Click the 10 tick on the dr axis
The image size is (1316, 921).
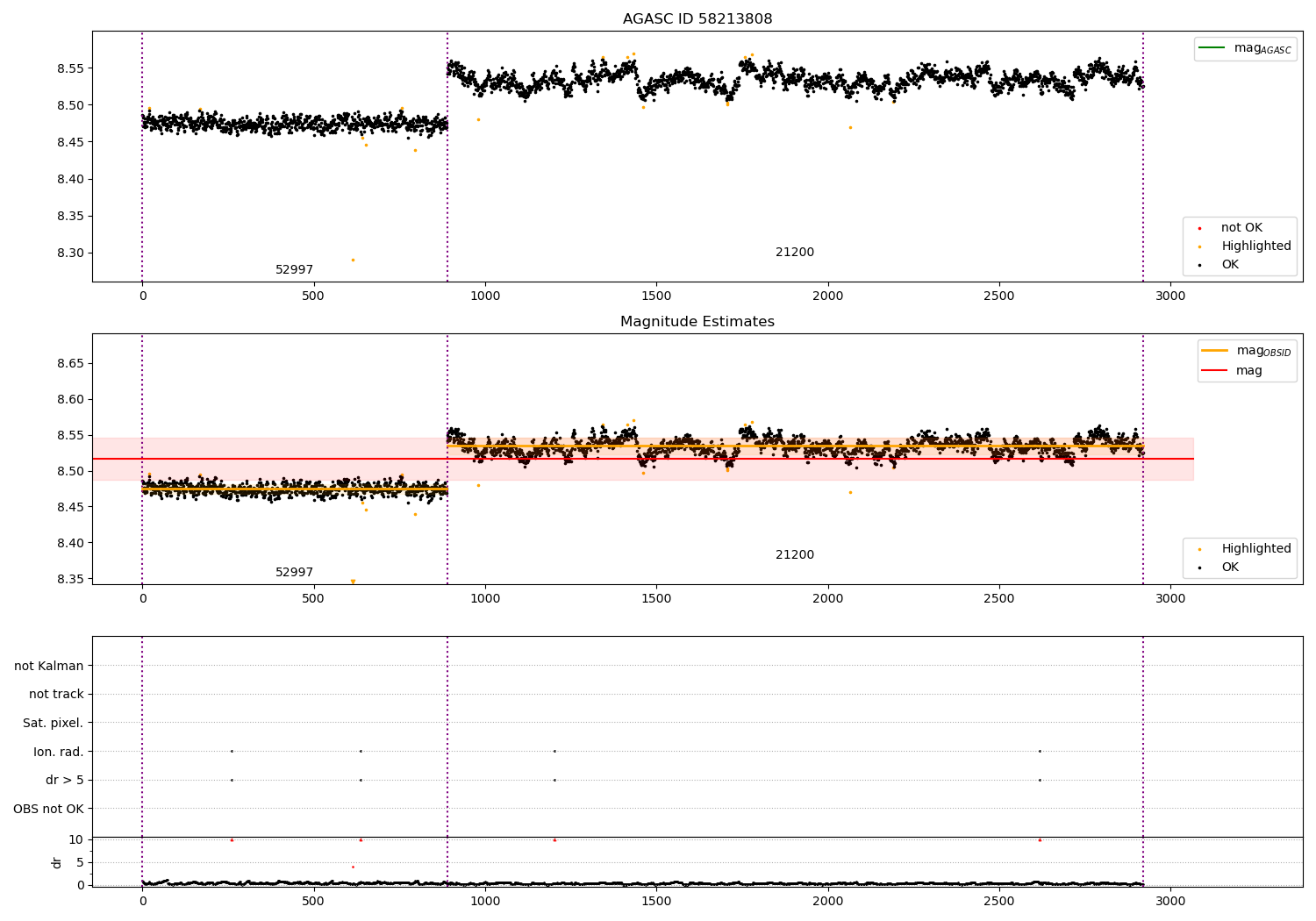76,839
